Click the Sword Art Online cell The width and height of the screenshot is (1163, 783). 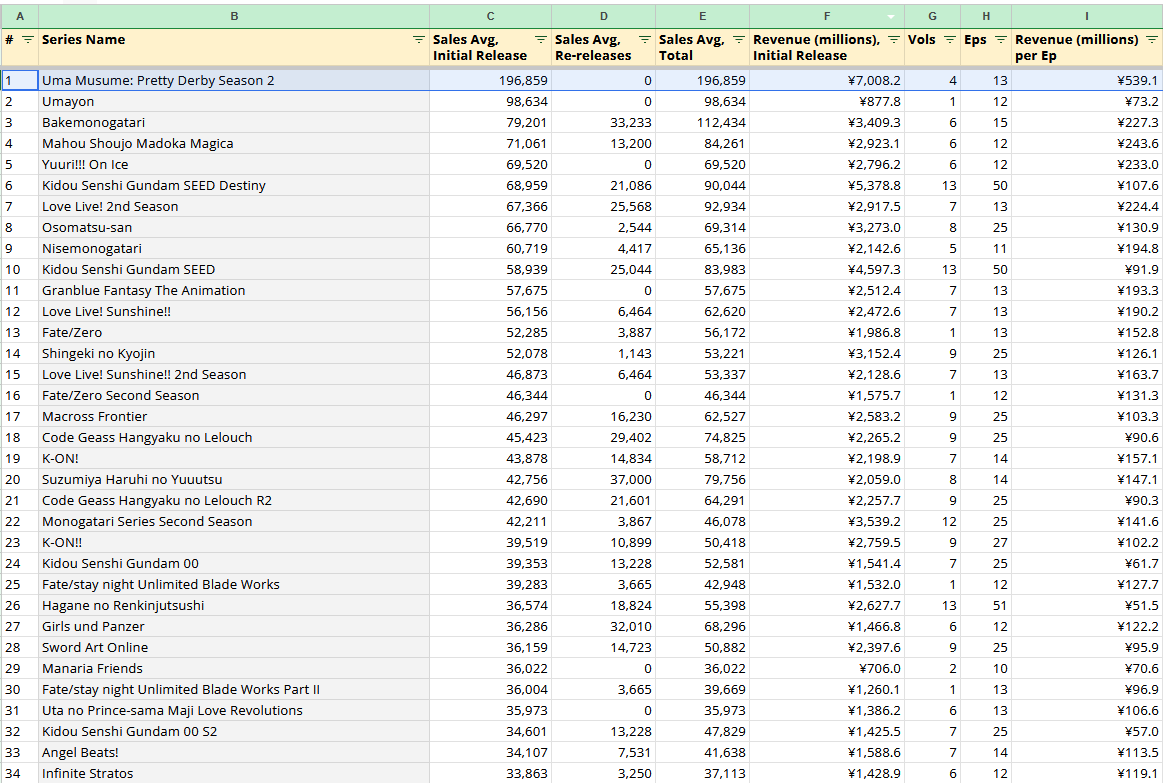coord(234,647)
